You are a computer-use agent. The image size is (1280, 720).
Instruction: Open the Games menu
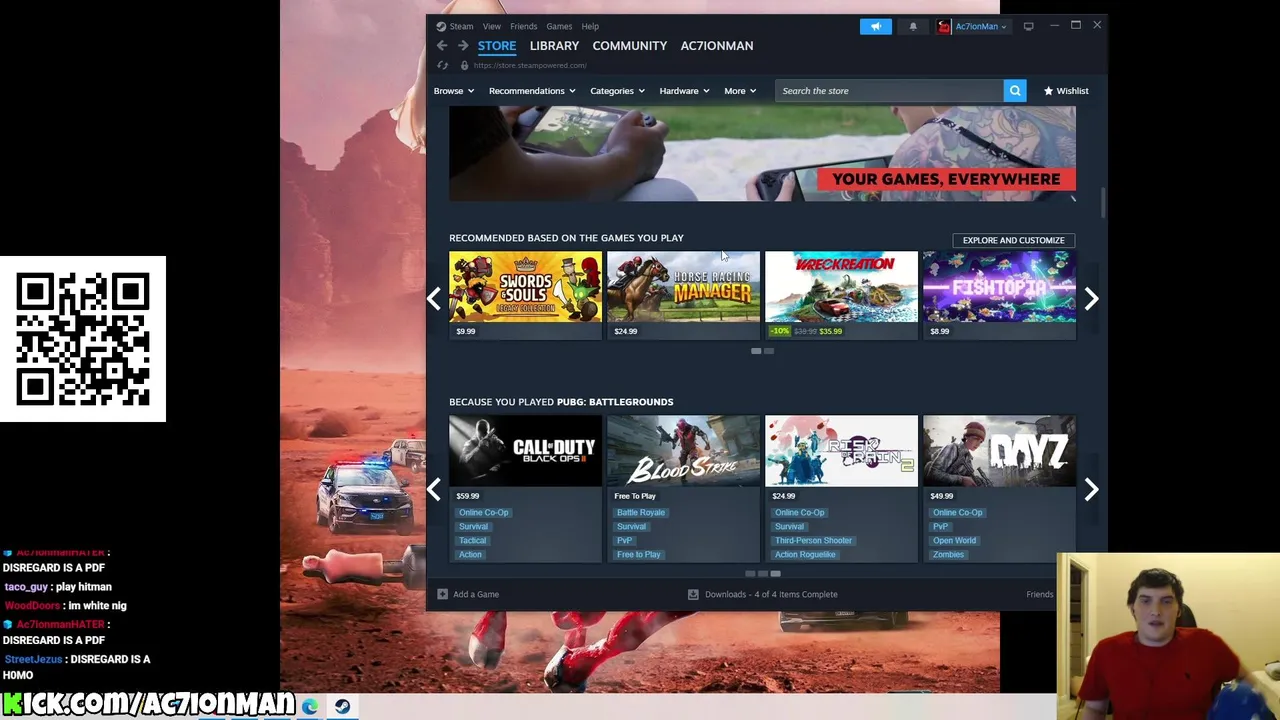(559, 27)
